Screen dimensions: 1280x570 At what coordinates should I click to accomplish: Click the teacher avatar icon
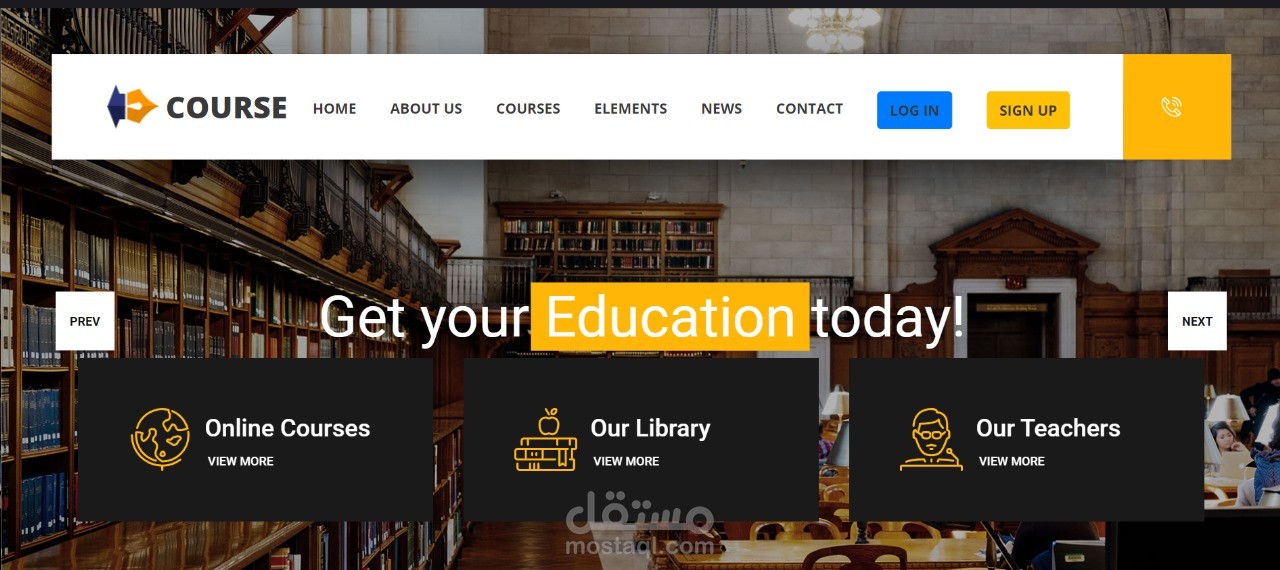click(931, 439)
